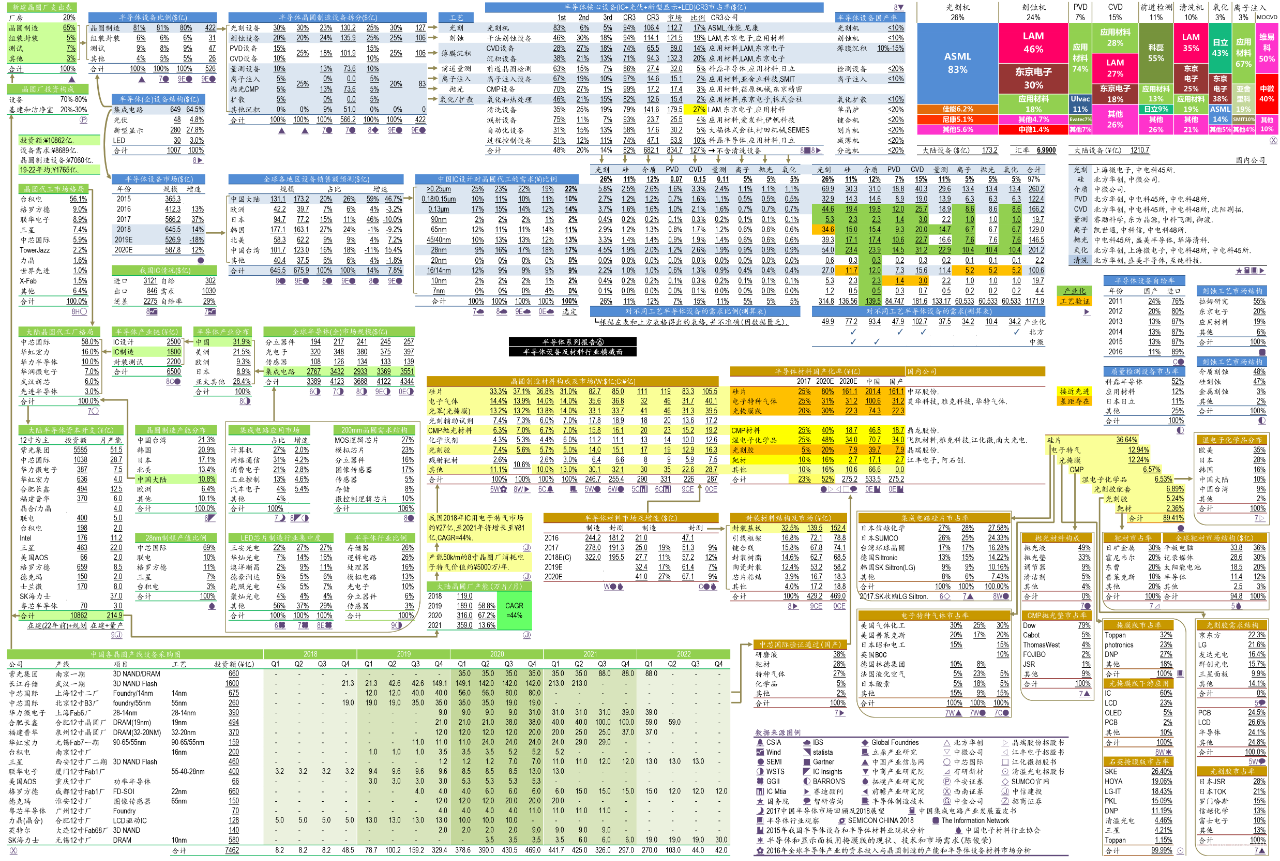
Task: Click the 中芯国际 outline circle icon
Action: coord(947,762)
